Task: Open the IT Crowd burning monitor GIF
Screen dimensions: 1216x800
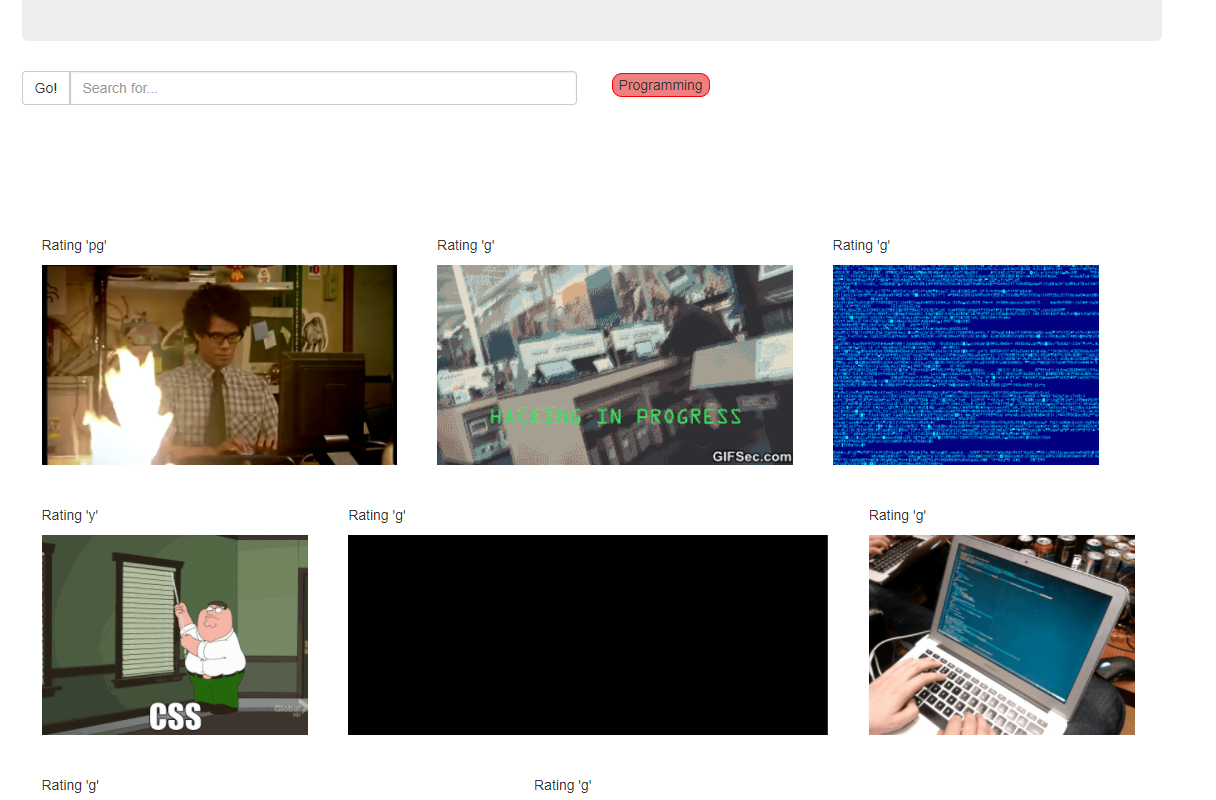Action: [x=219, y=364]
